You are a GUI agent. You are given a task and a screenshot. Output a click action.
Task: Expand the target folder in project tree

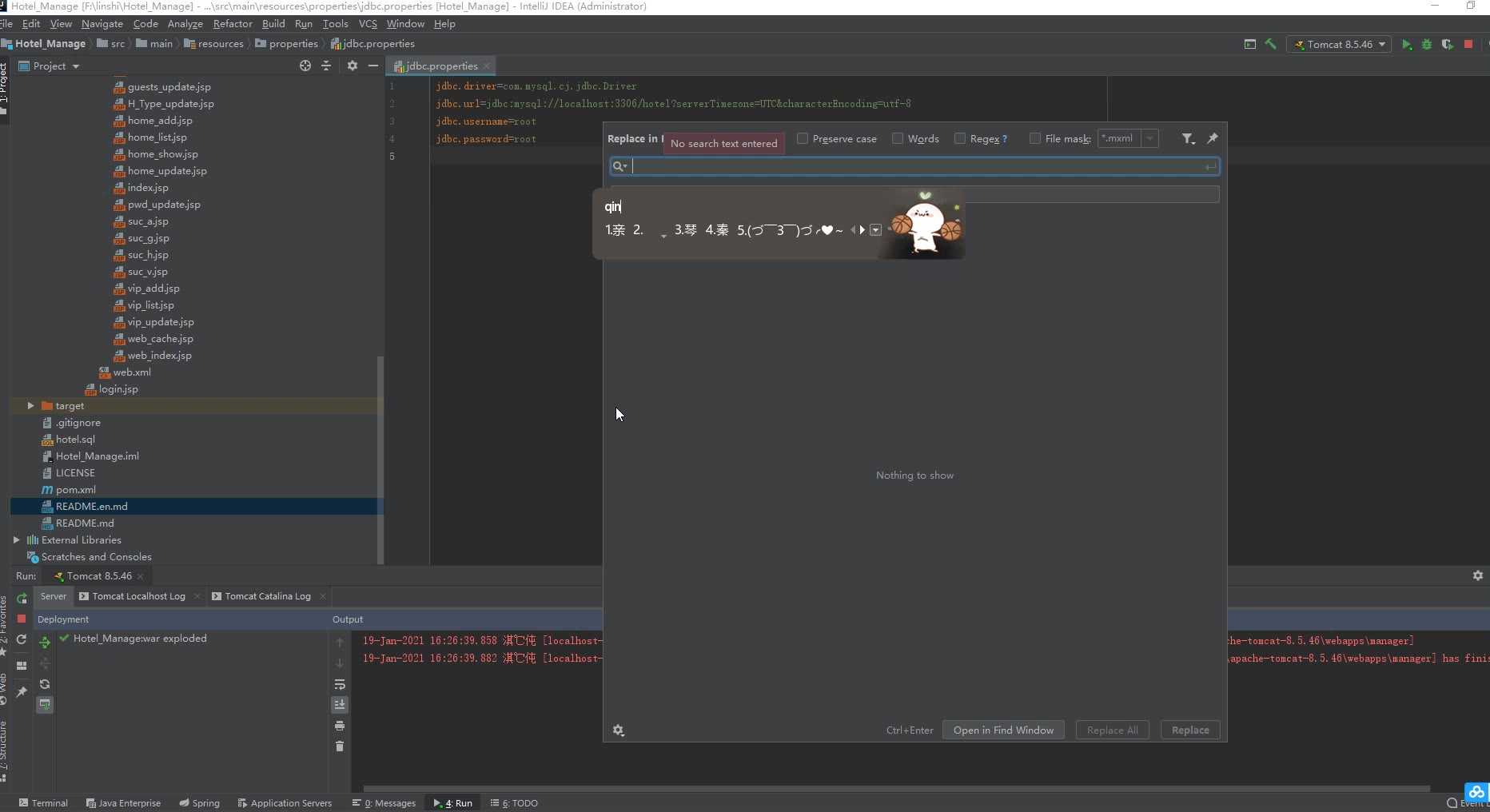[30, 406]
